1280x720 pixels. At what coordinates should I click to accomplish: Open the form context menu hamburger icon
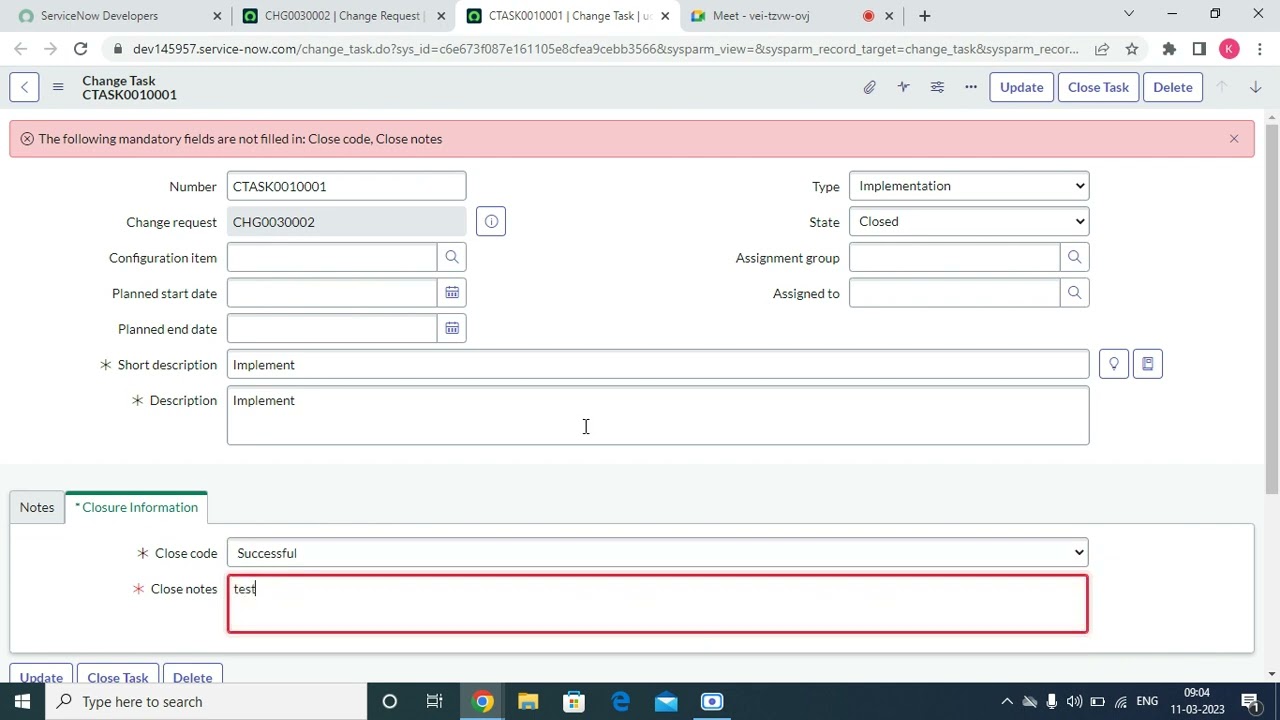[x=58, y=87]
